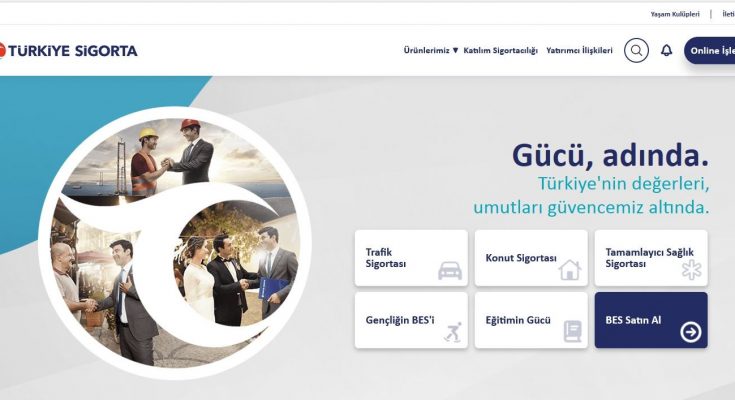Expand the Ürünlerimiz dropdown arrow
735x400 pixels.
pyautogui.click(x=455, y=50)
